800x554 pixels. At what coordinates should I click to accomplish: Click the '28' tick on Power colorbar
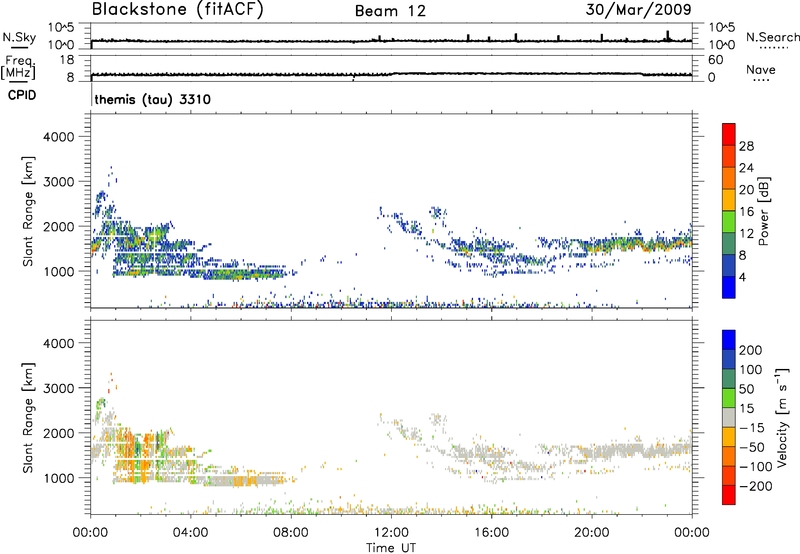(x=746, y=146)
